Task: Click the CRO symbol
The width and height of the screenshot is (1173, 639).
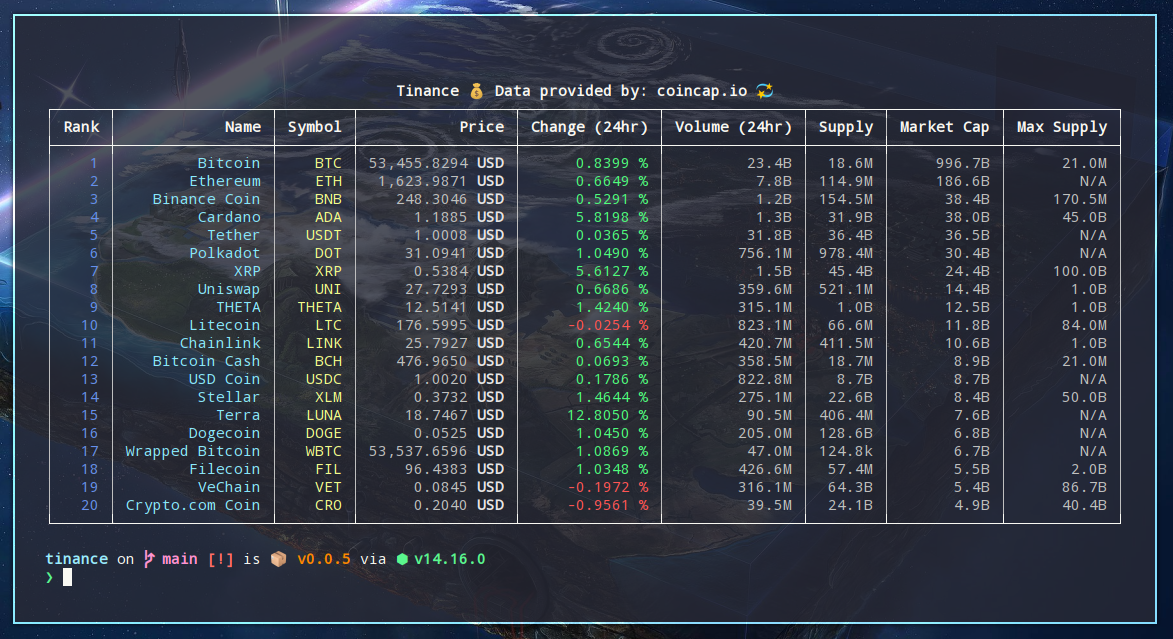Action: click(x=328, y=505)
